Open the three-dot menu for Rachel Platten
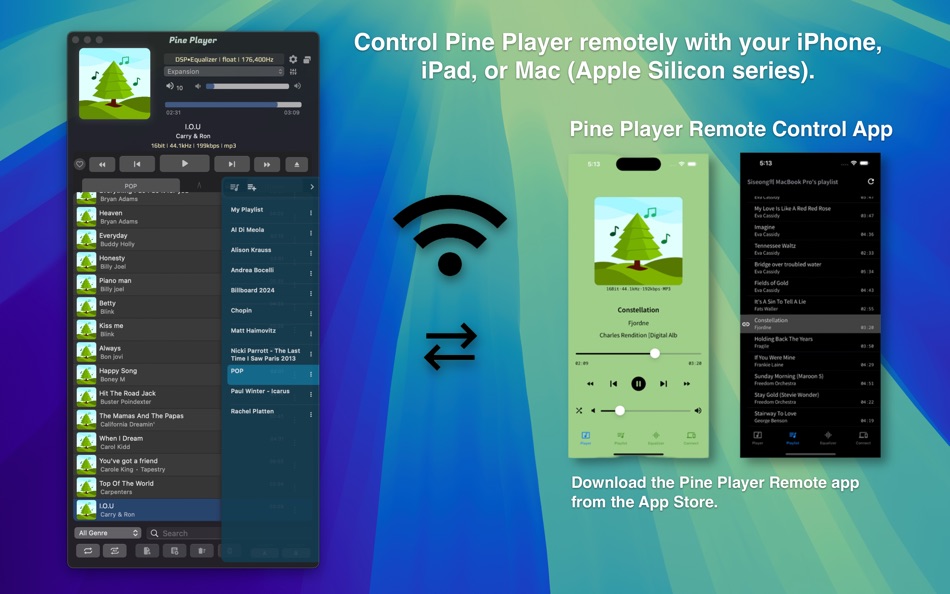 [311, 415]
